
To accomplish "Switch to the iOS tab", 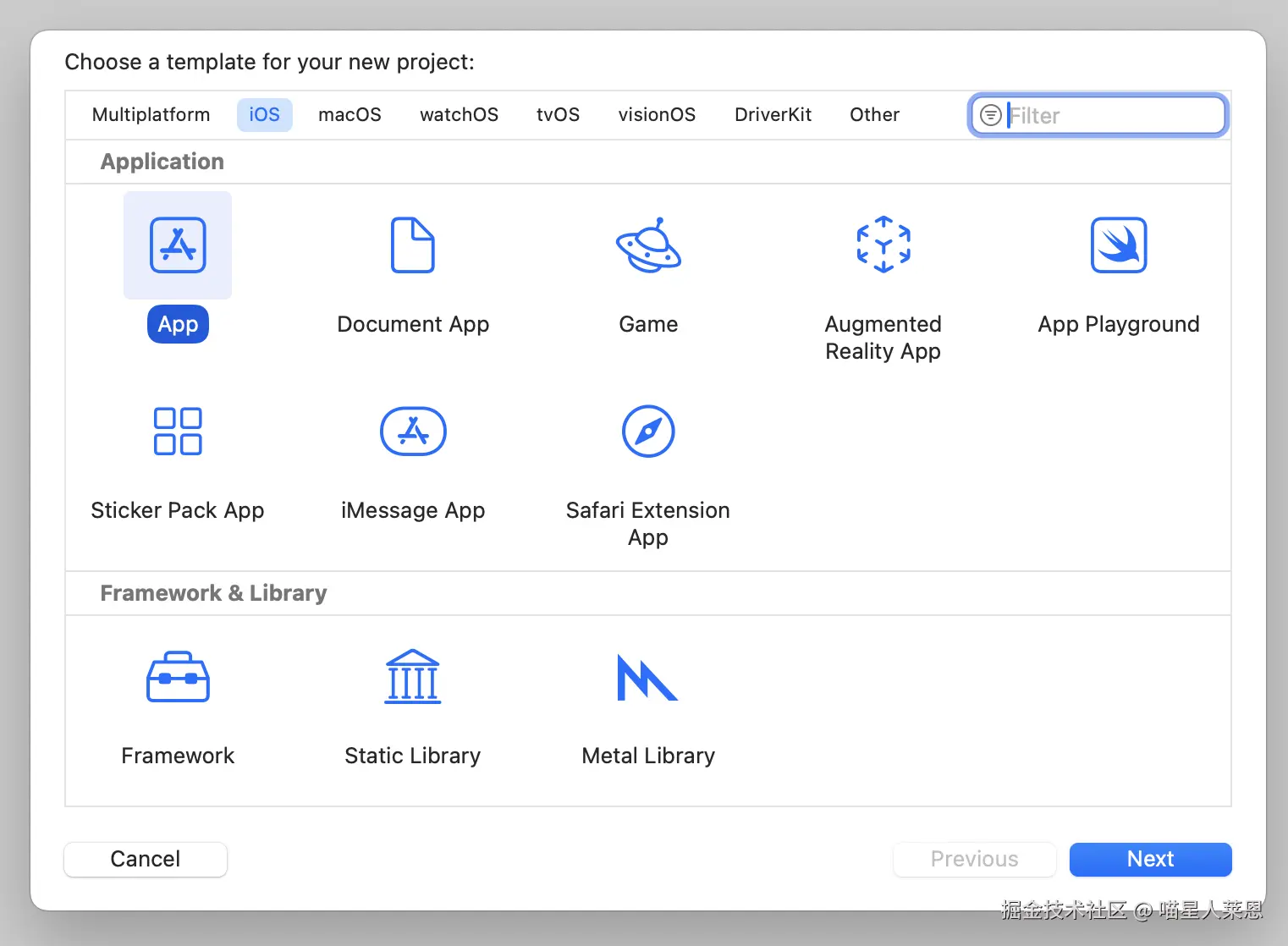I will 264,115.
